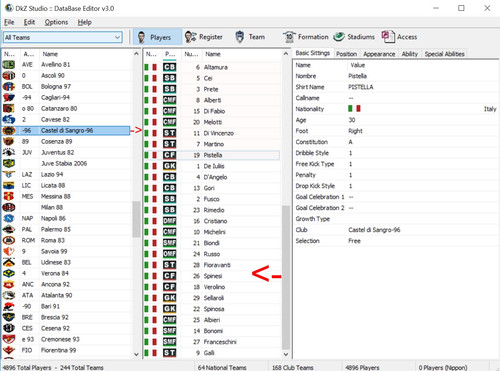Open the Access database icon
This screenshot has height=371, width=500.
tap(388, 37)
